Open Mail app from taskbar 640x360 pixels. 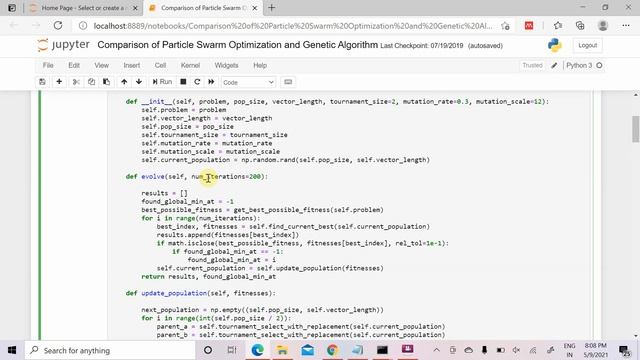307,350
